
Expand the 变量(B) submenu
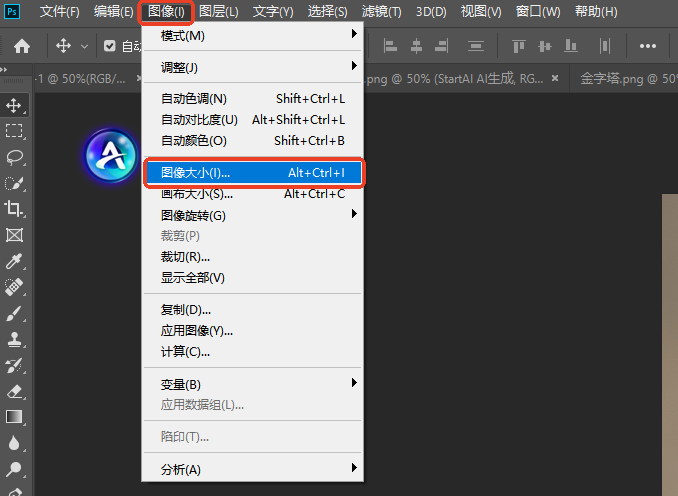(x=354, y=383)
